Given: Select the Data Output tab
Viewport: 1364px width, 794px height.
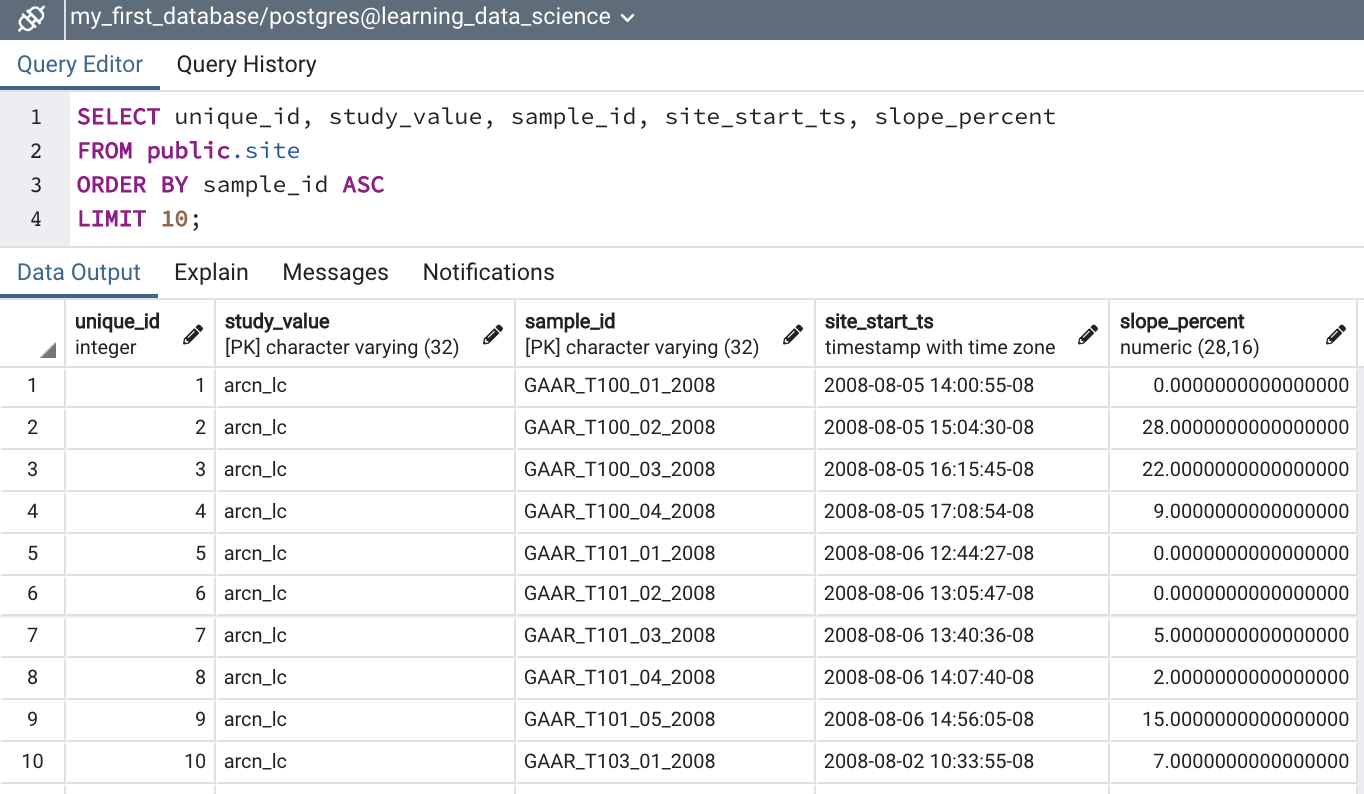Looking at the screenshot, I should click(x=79, y=272).
